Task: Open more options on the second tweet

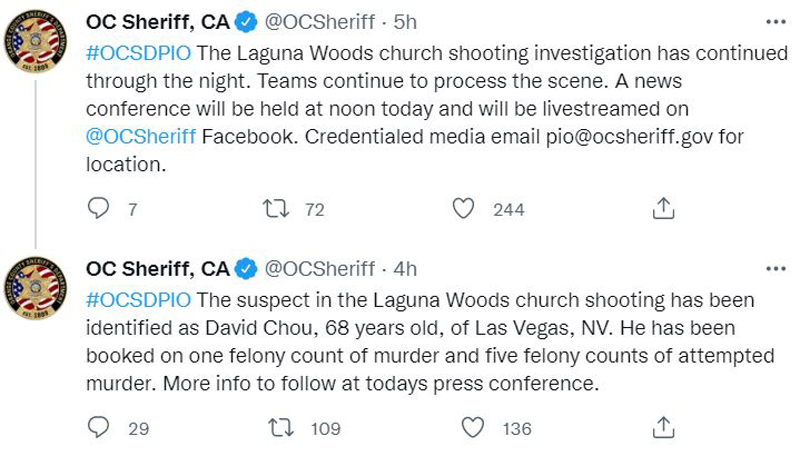Action: (776, 269)
